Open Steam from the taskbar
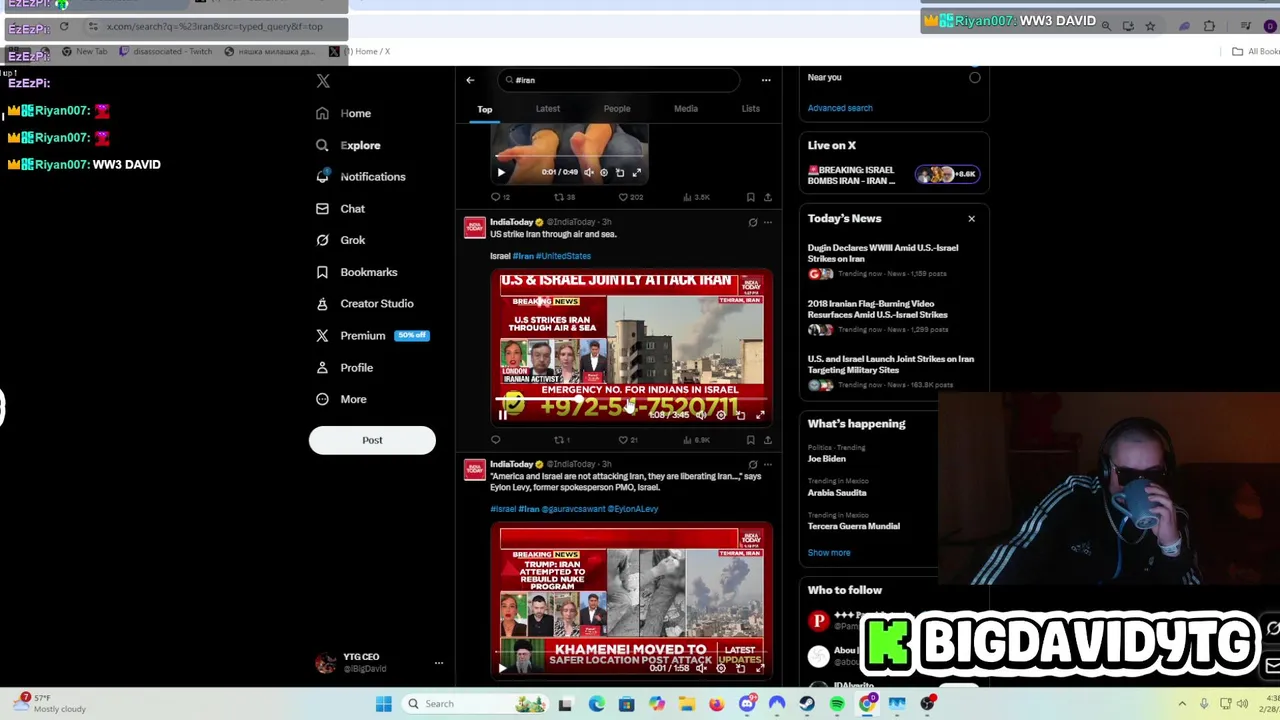Image resolution: width=1280 pixels, height=720 pixels. point(807,704)
